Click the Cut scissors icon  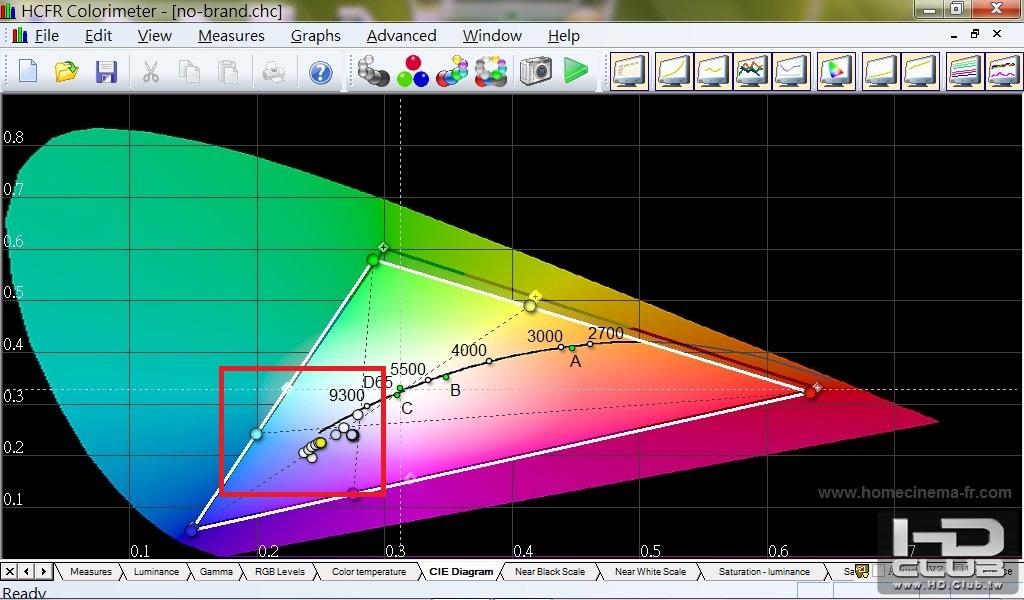(151, 71)
